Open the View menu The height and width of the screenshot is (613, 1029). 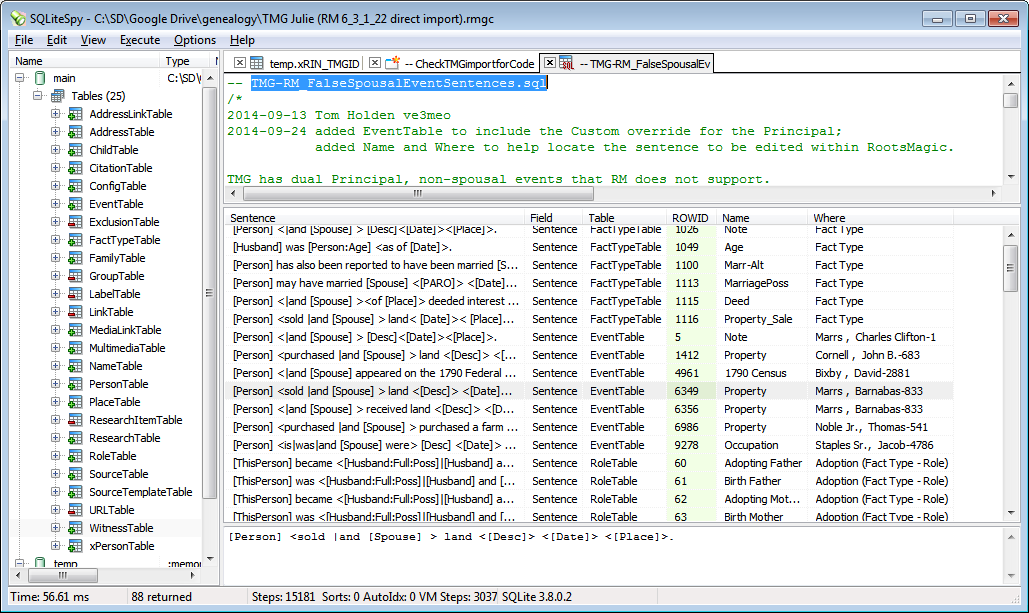(93, 40)
